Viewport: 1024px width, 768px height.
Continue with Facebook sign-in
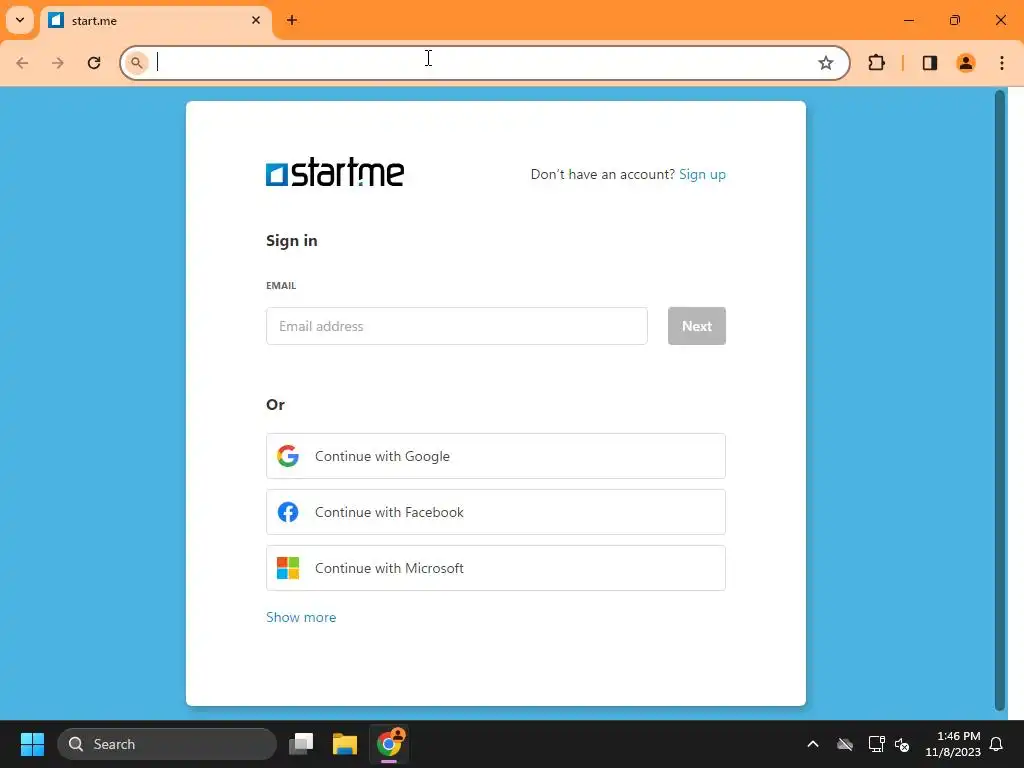pos(496,512)
